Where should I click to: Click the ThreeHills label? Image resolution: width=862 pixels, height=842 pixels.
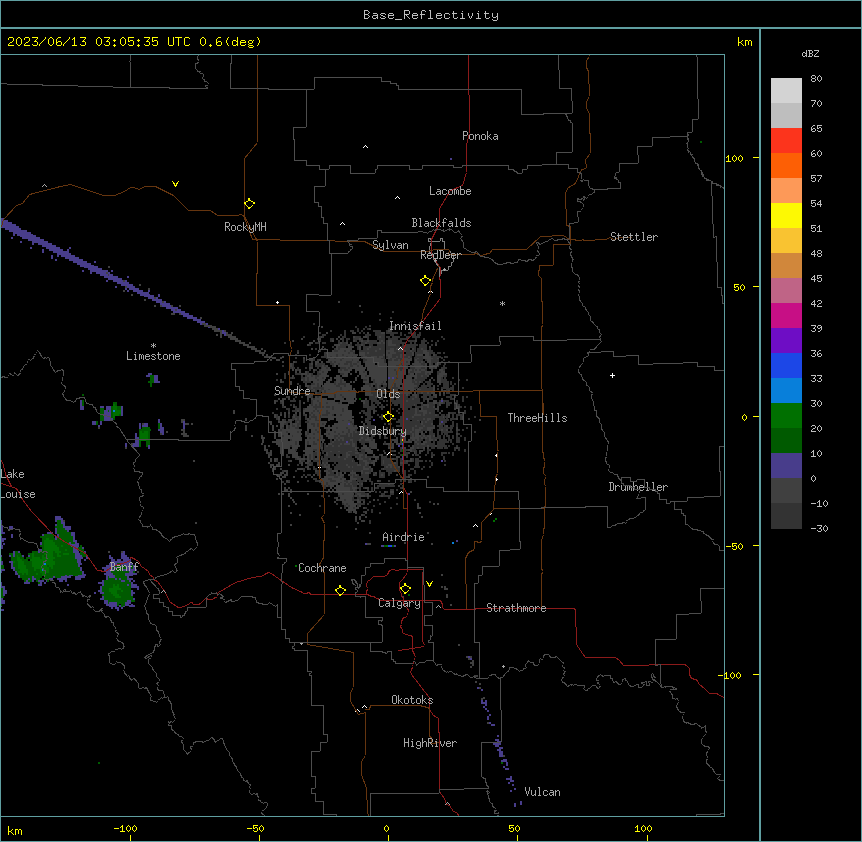[537, 418]
